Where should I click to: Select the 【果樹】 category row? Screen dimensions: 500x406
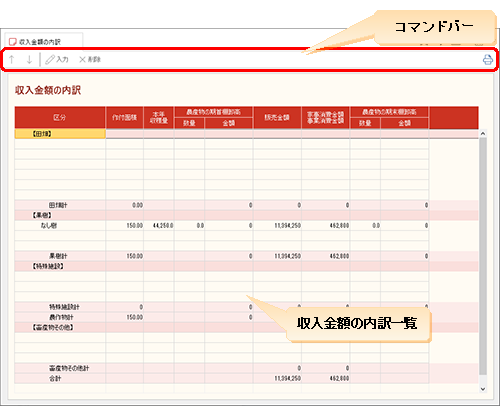pyautogui.click(x=247, y=215)
